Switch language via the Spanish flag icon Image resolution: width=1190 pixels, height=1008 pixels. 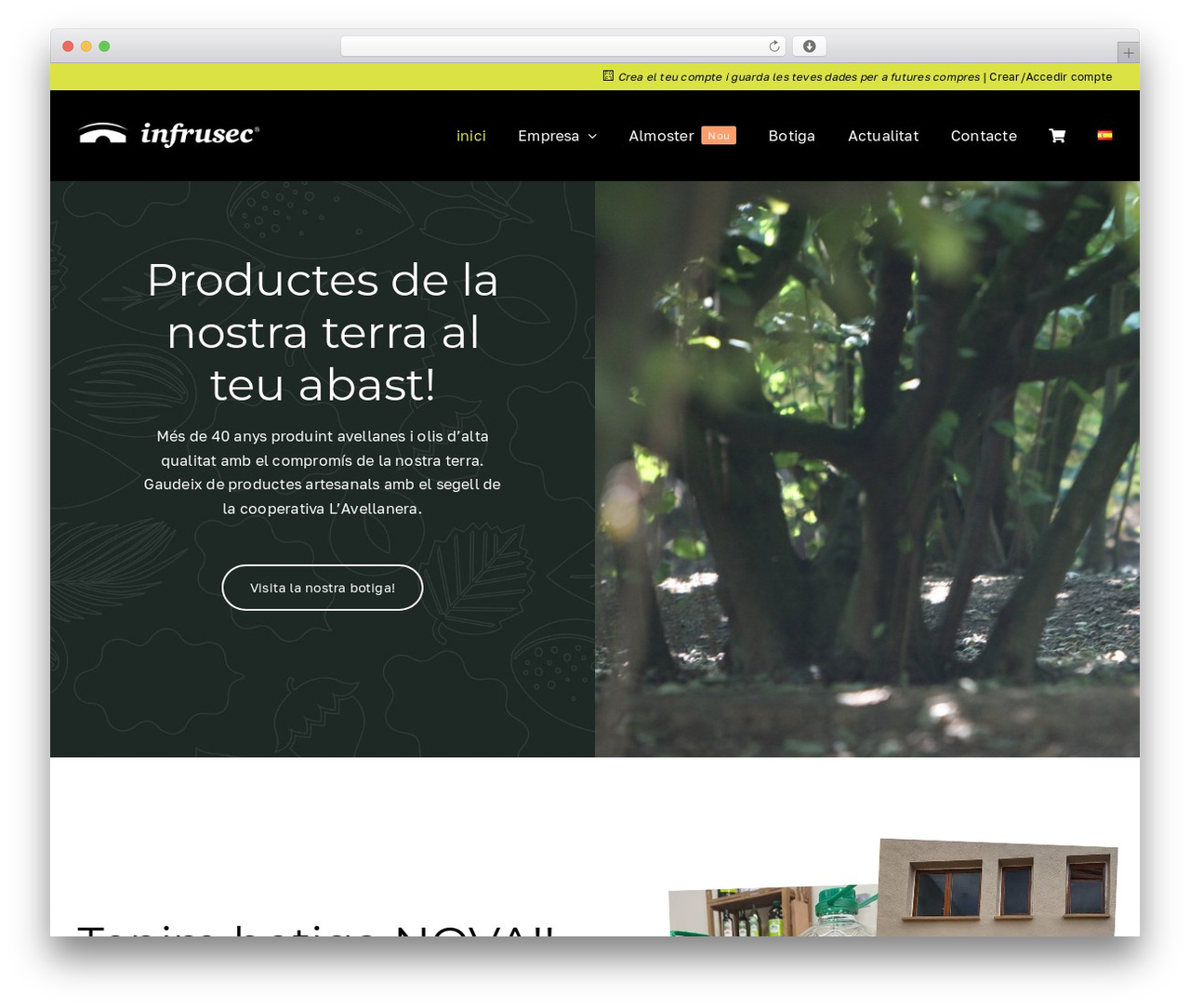(1104, 135)
